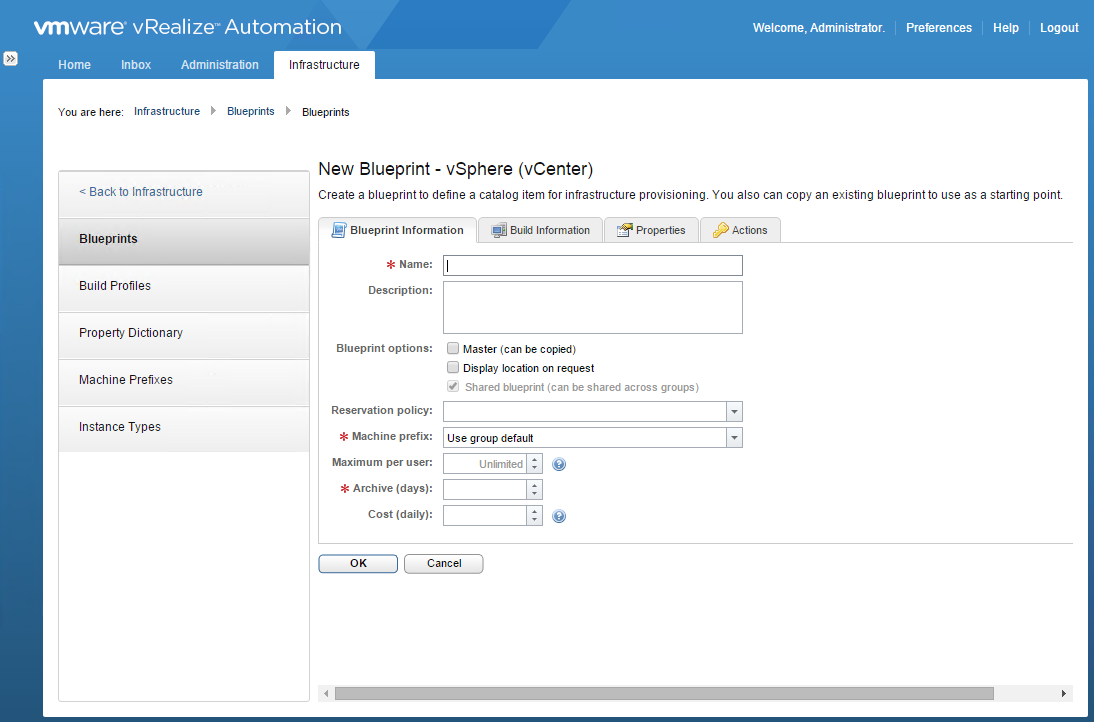Click the Machine prefix field showing Use group default
The width and height of the screenshot is (1094, 722).
tap(585, 437)
